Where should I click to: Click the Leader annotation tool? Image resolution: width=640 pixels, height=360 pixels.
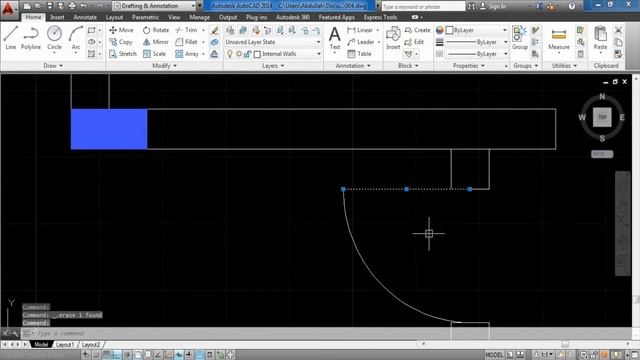(361, 42)
